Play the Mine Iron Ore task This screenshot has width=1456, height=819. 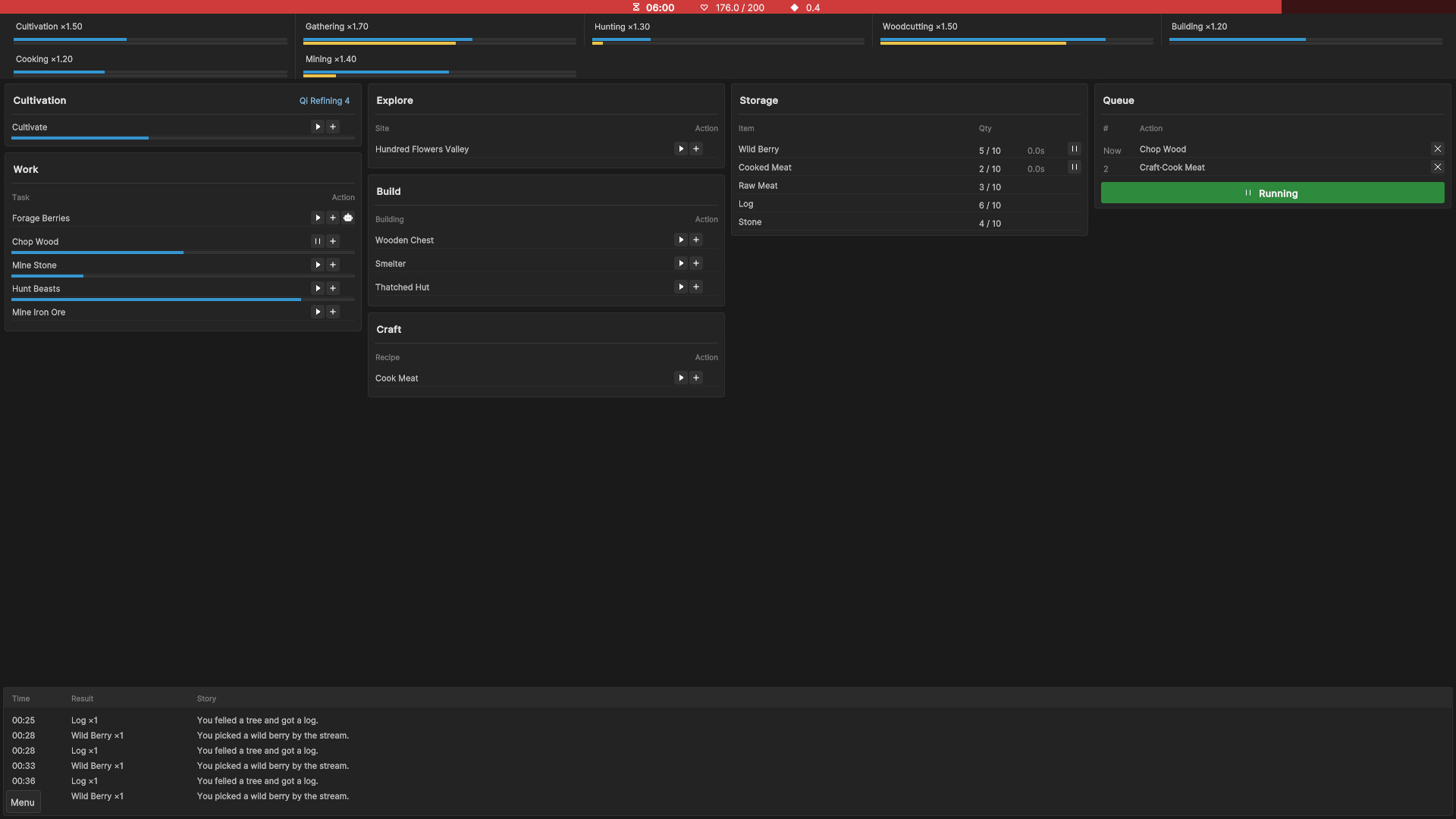(x=318, y=312)
